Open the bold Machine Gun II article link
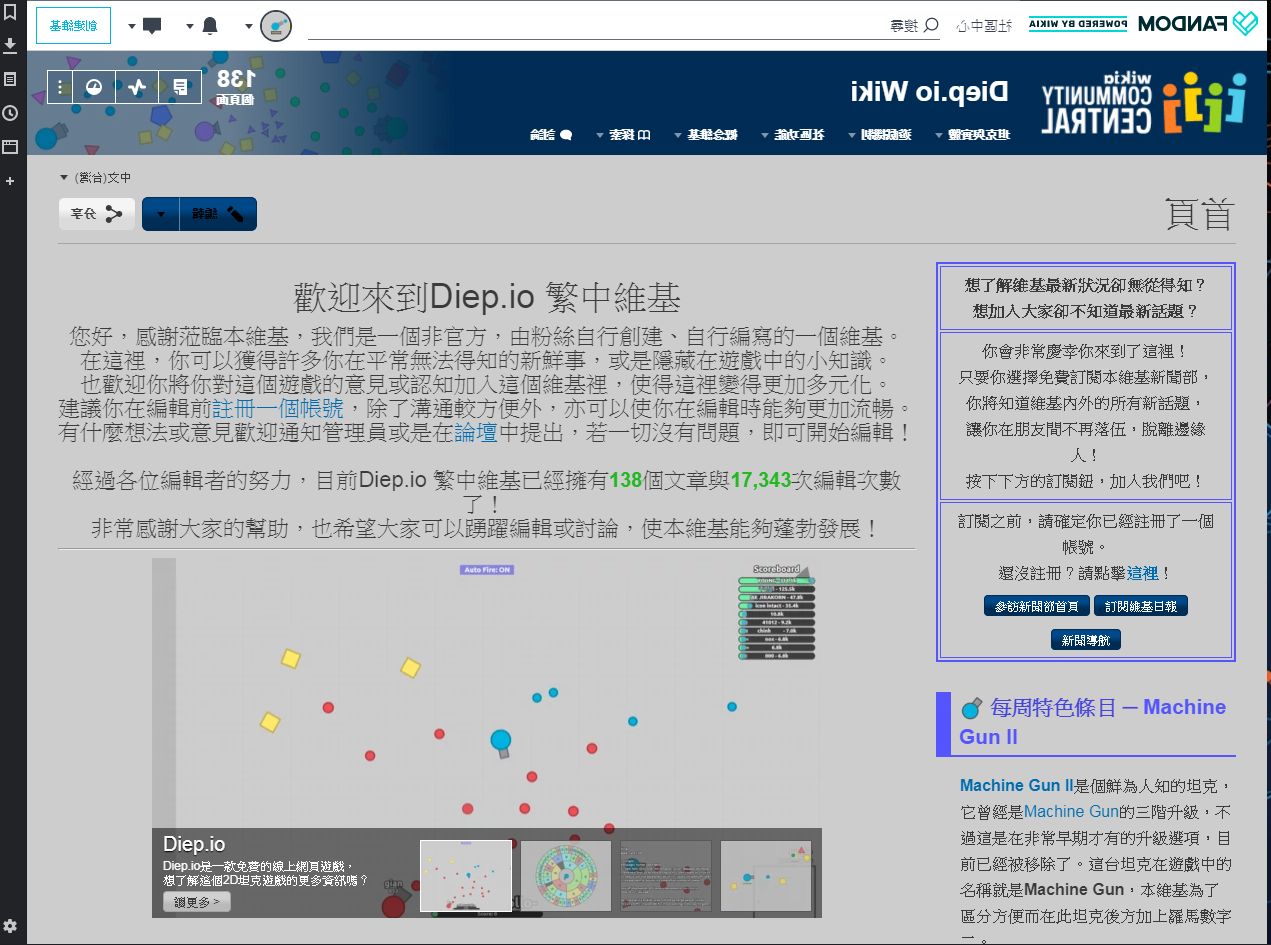Viewport: 1271px width, 945px height. pos(1016,785)
